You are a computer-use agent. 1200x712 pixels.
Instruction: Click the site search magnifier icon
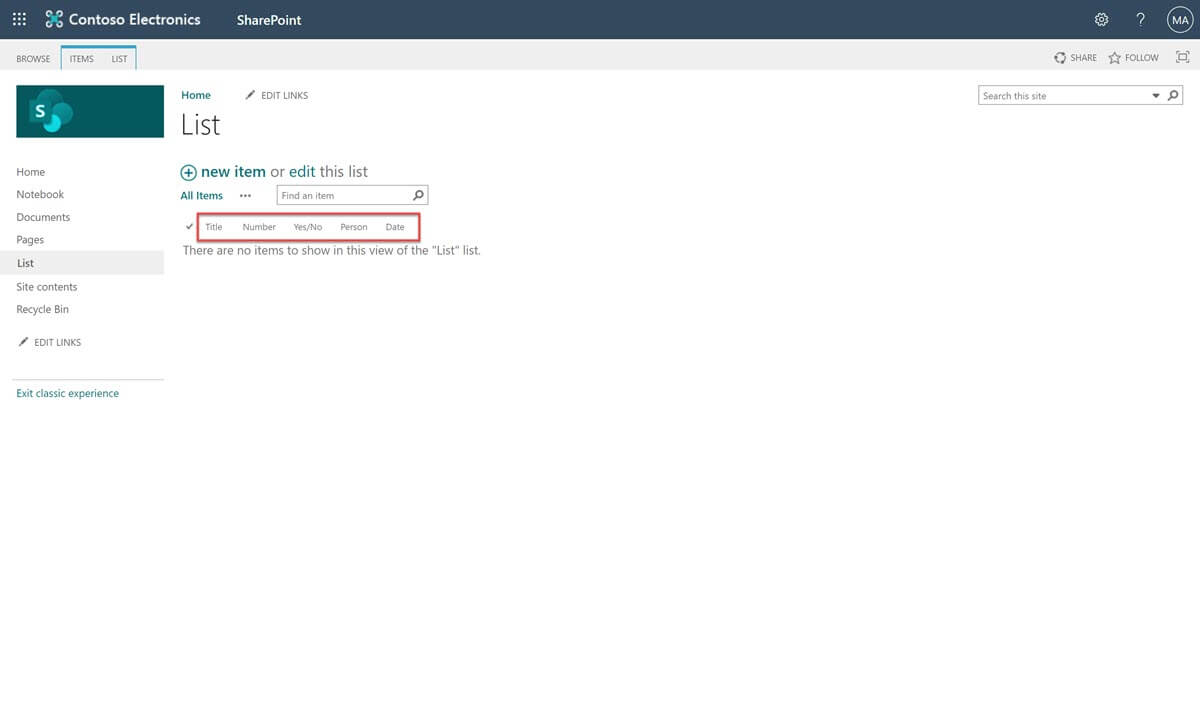[x=1172, y=95]
